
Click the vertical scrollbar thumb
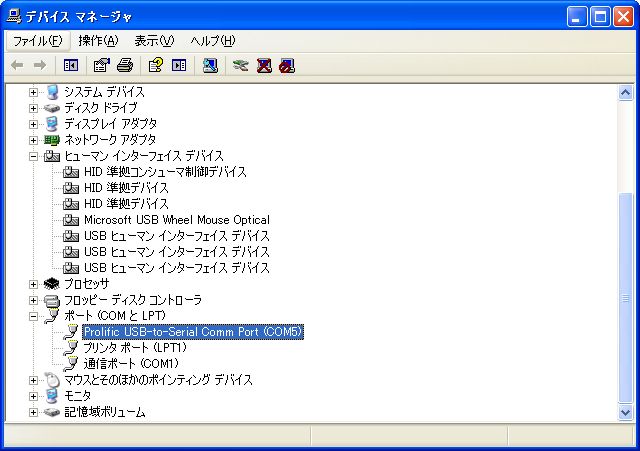(x=626, y=298)
